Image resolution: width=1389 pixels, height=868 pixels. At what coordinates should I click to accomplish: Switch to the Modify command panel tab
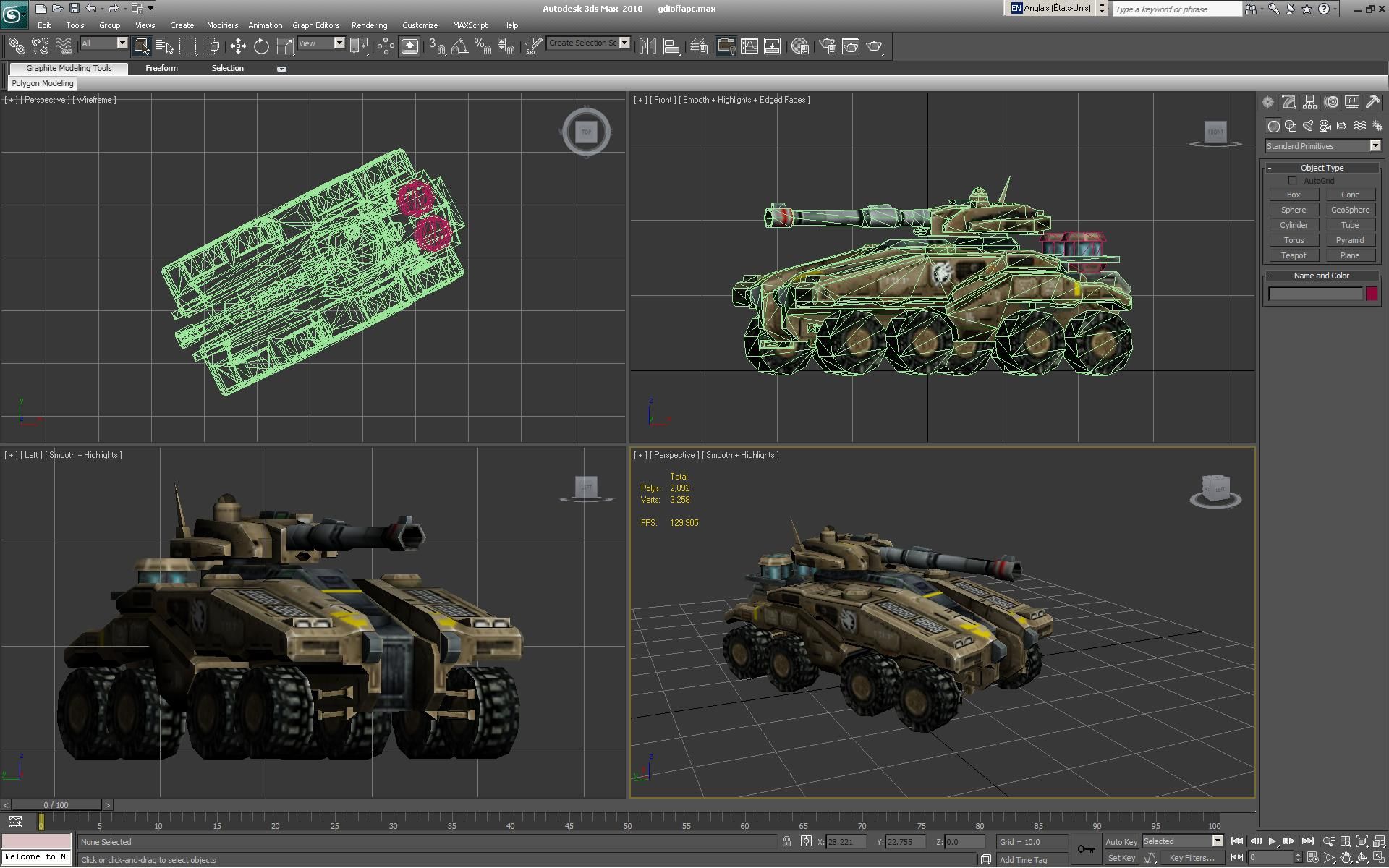(1288, 103)
